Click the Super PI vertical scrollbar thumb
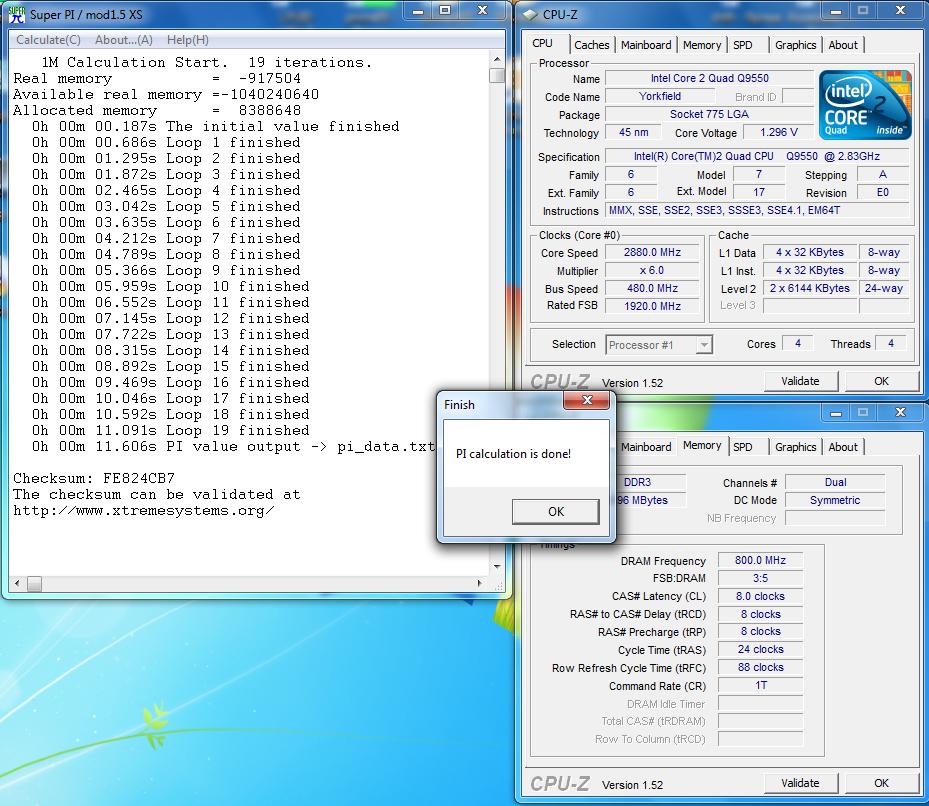The width and height of the screenshot is (929, 806). (x=496, y=75)
